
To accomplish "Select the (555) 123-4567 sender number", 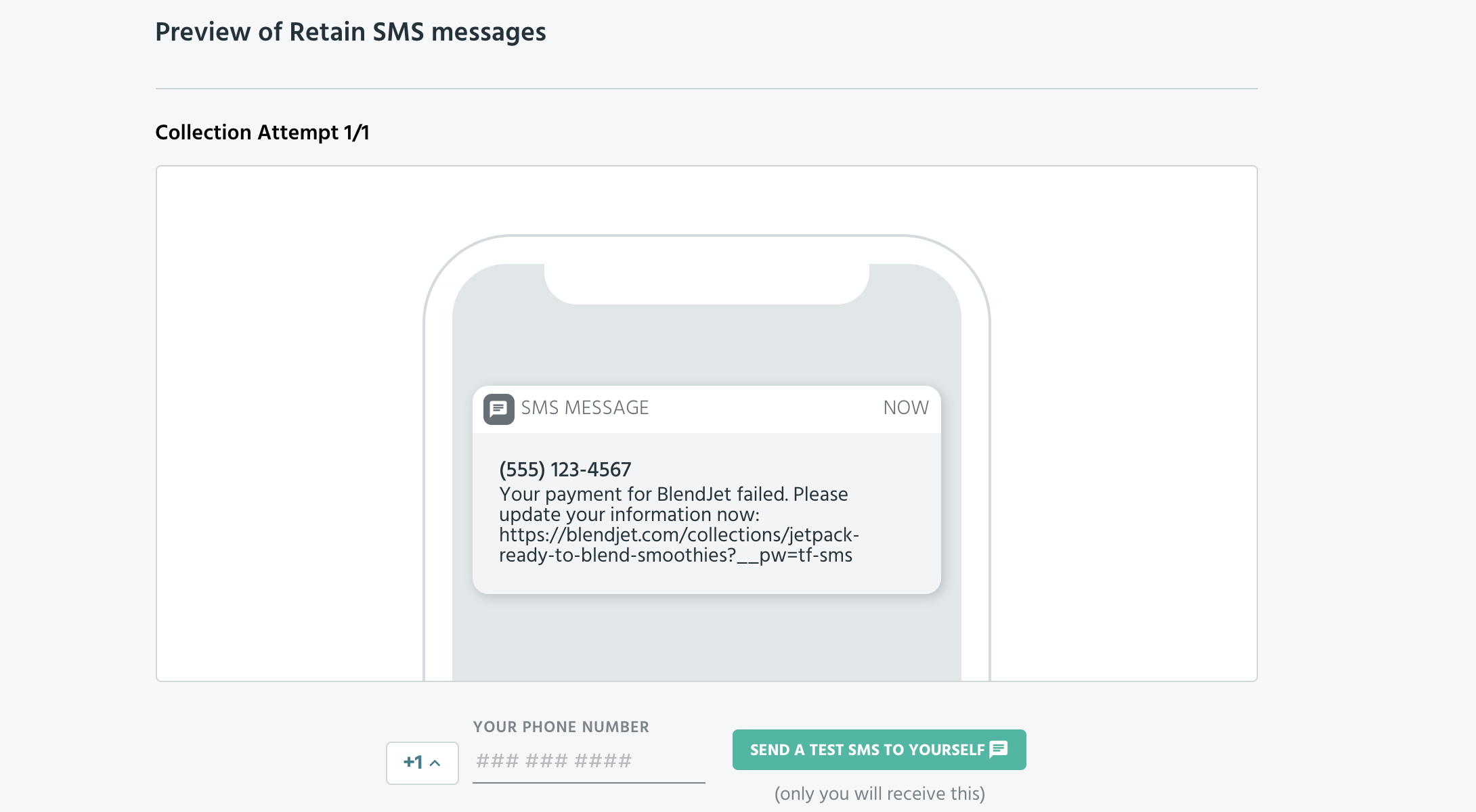I will pyautogui.click(x=565, y=470).
